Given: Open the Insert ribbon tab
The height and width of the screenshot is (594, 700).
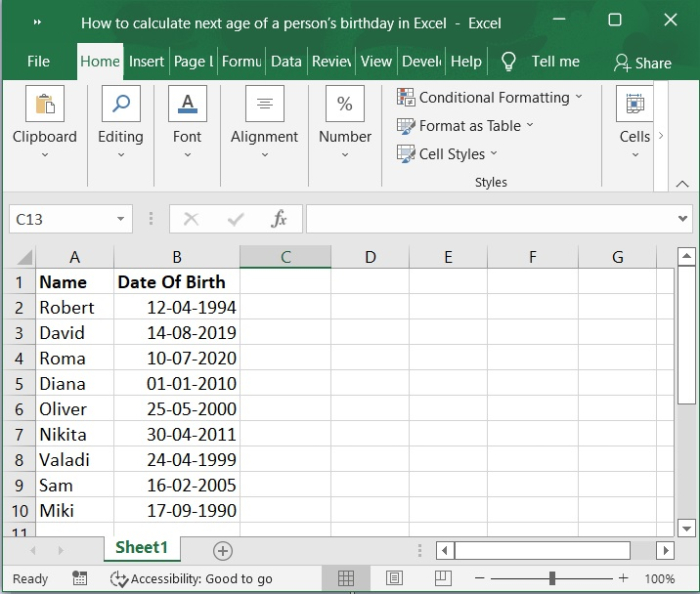Looking at the screenshot, I should [x=146, y=61].
